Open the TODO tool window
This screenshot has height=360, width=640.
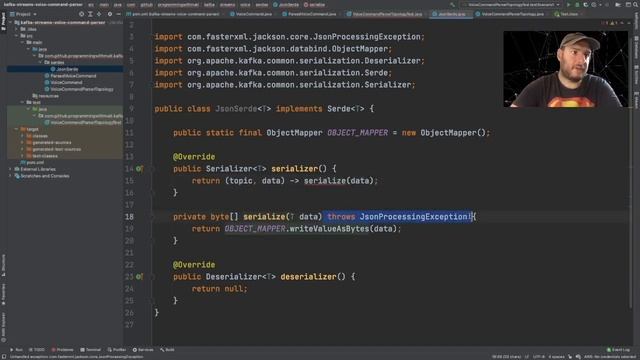(37, 350)
